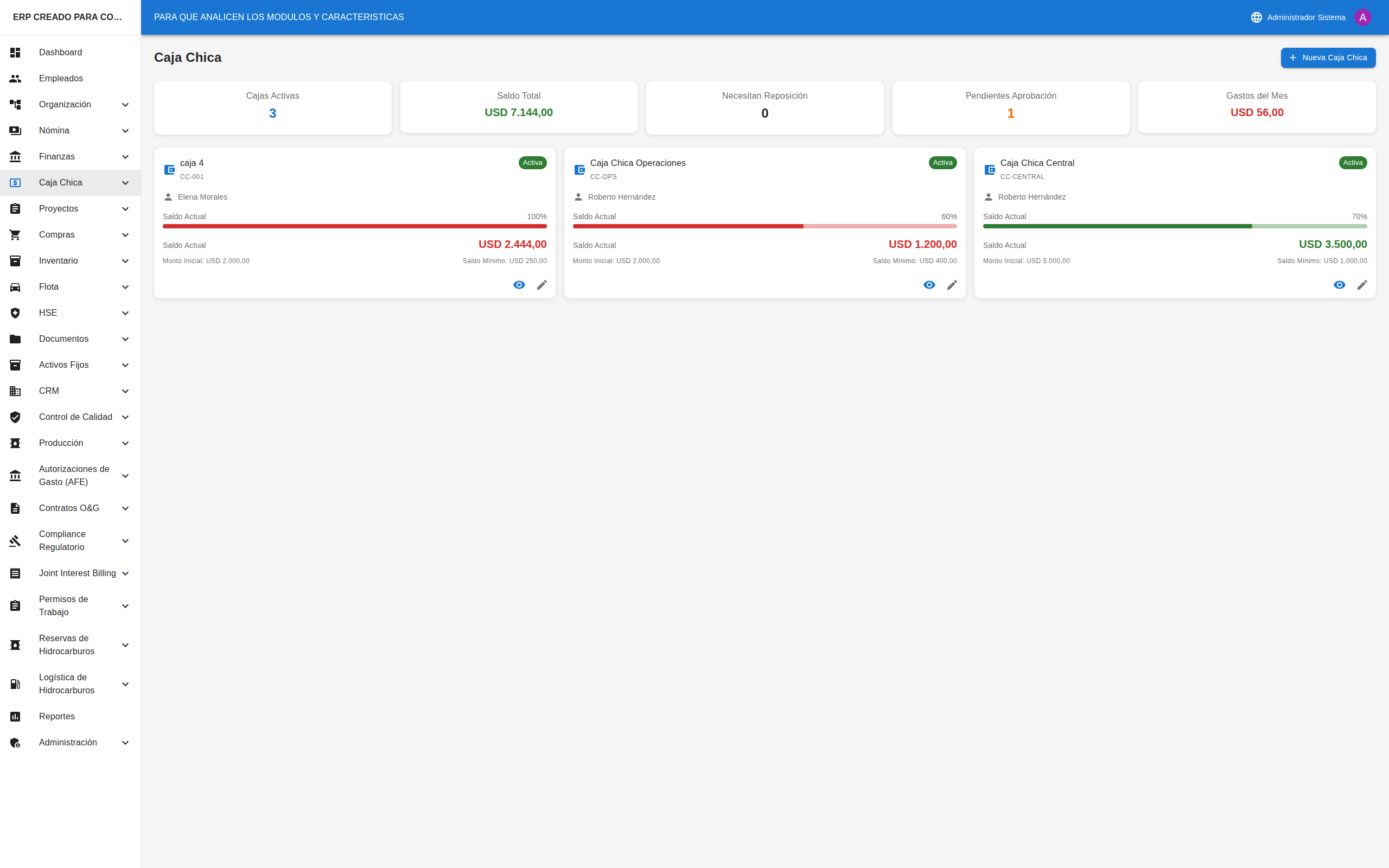Viewport: 1389px width, 868px height.
Task: Expand the Administración sidebar group
Action: pyautogui.click(x=125, y=743)
